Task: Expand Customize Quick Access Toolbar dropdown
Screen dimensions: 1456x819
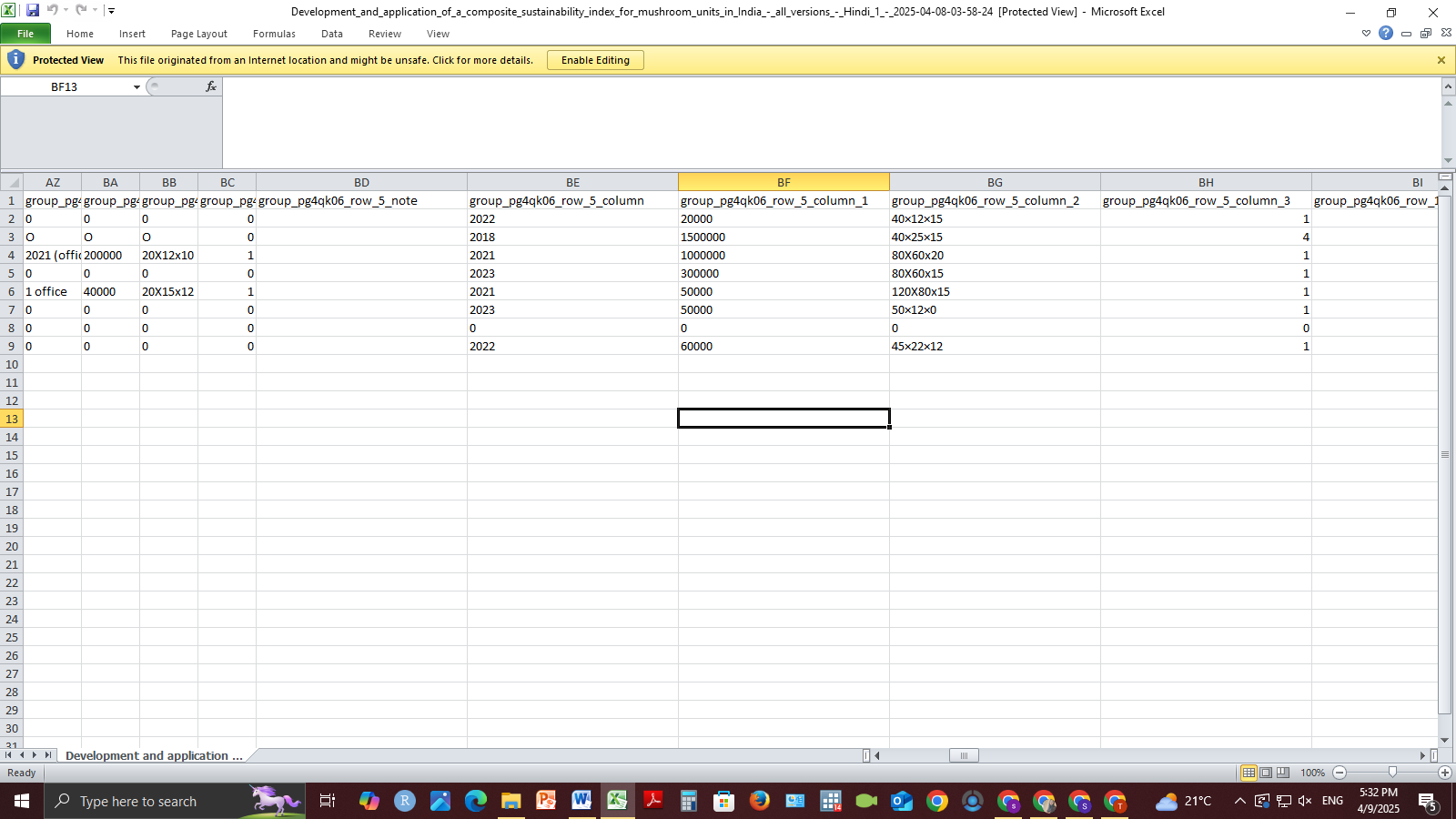Action: coord(111,11)
